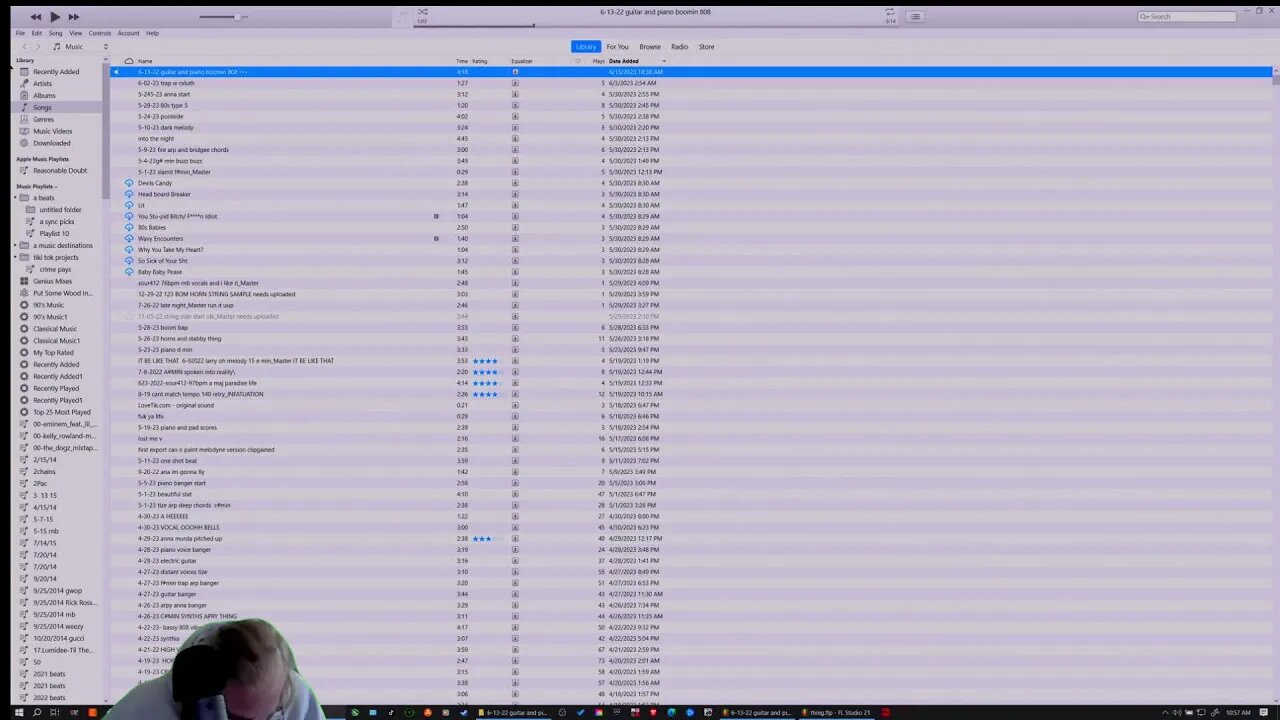
Task: Click the Next track fast-forward button
Action: tap(73, 16)
